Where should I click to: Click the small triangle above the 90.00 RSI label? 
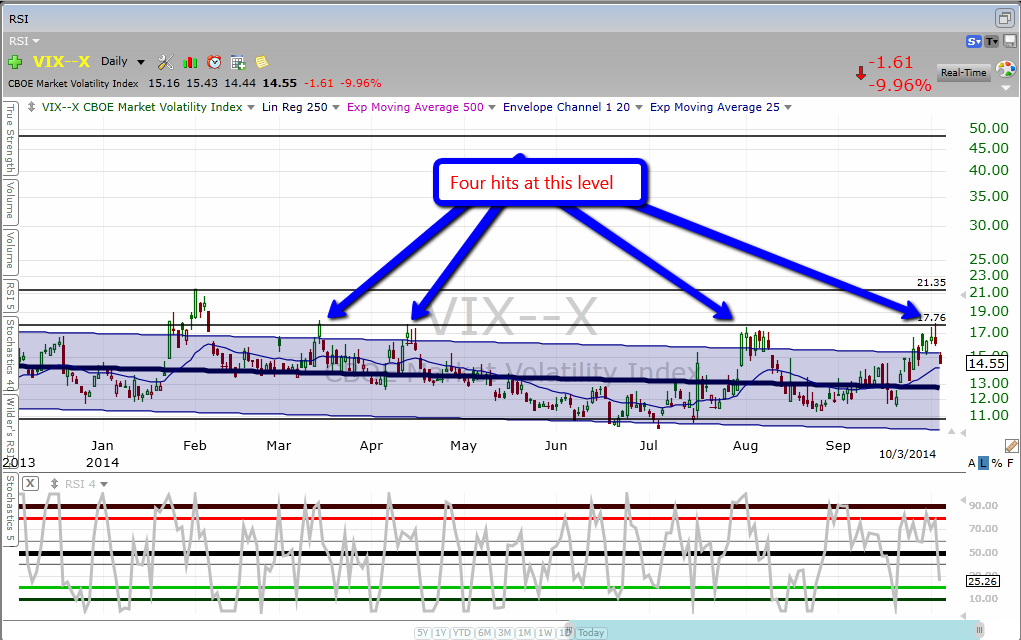964,500
